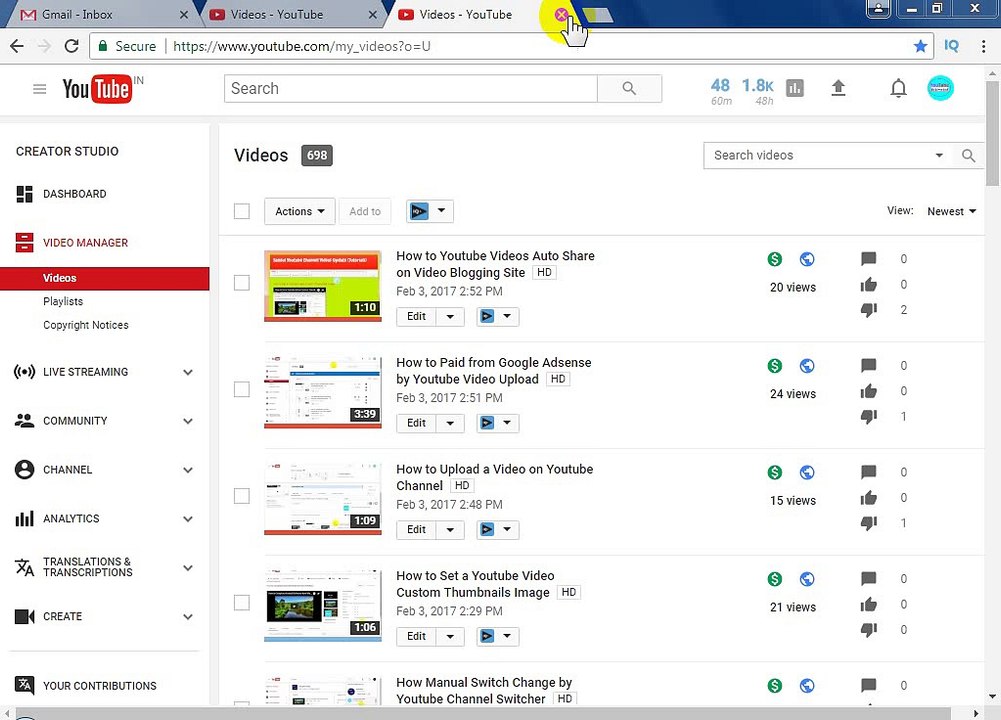Click public globe icon for Google Adsense video

807,365
